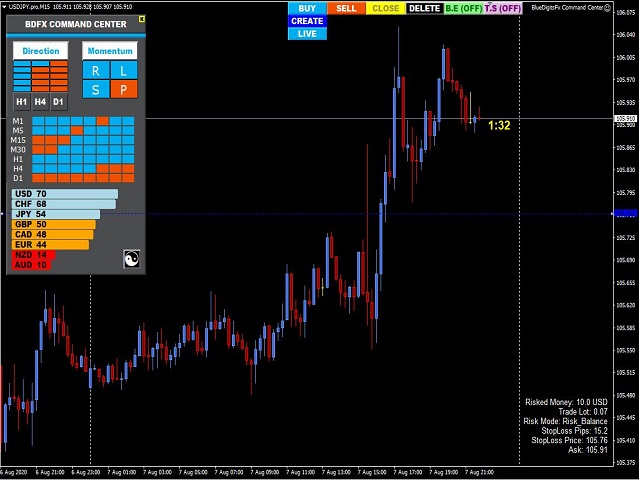Click the current price 105.910 axis label
The height and width of the screenshot is (480, 640).
[626, 118]
